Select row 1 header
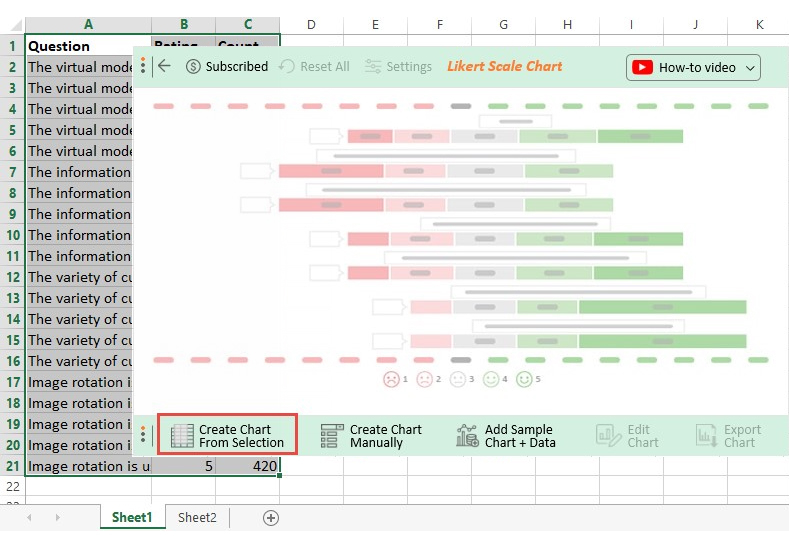Screen dimensions: 789x548 tap(12, 46)
